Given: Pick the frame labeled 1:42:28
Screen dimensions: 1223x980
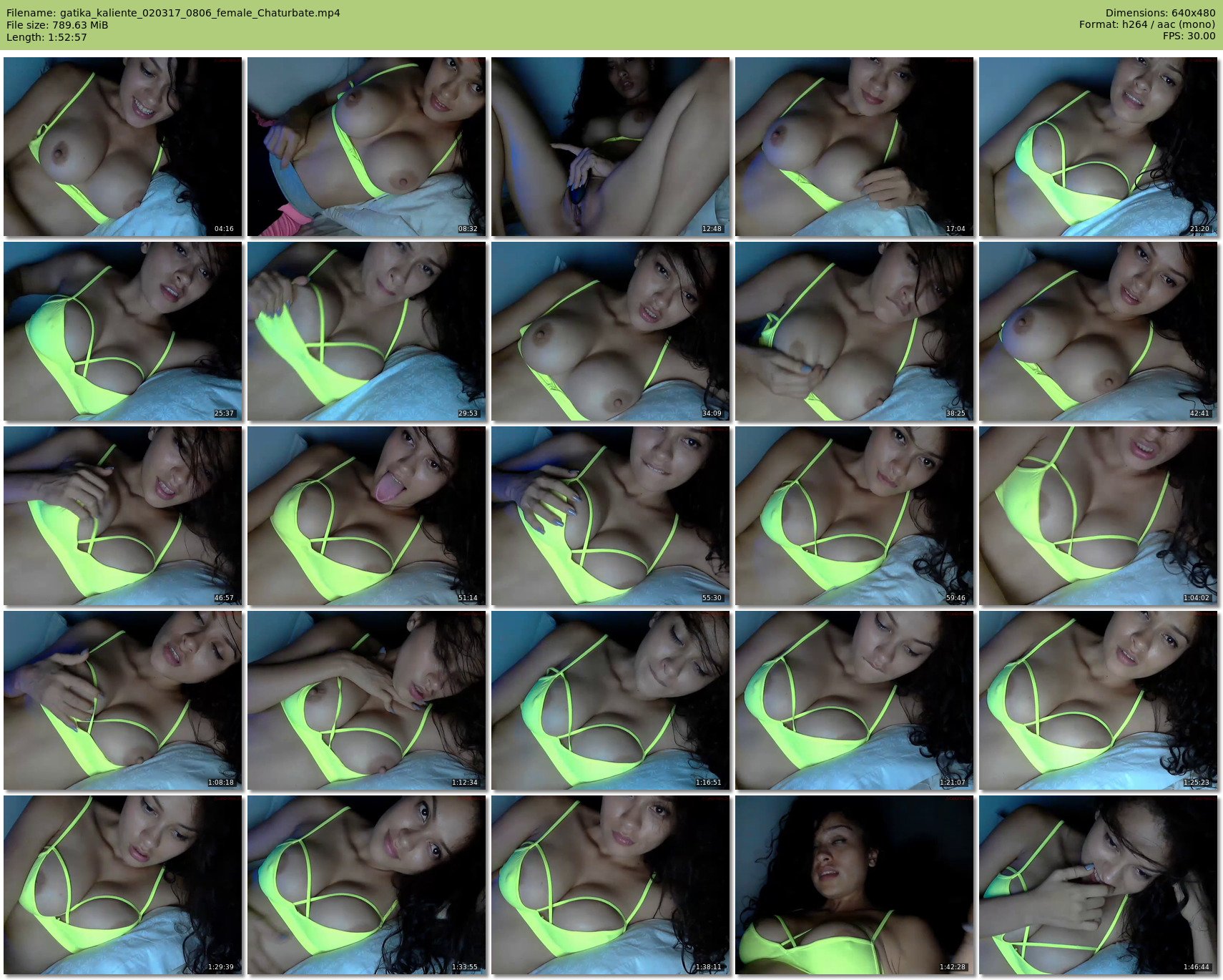Looking at the screenshot, I should [x=855, y=885].
